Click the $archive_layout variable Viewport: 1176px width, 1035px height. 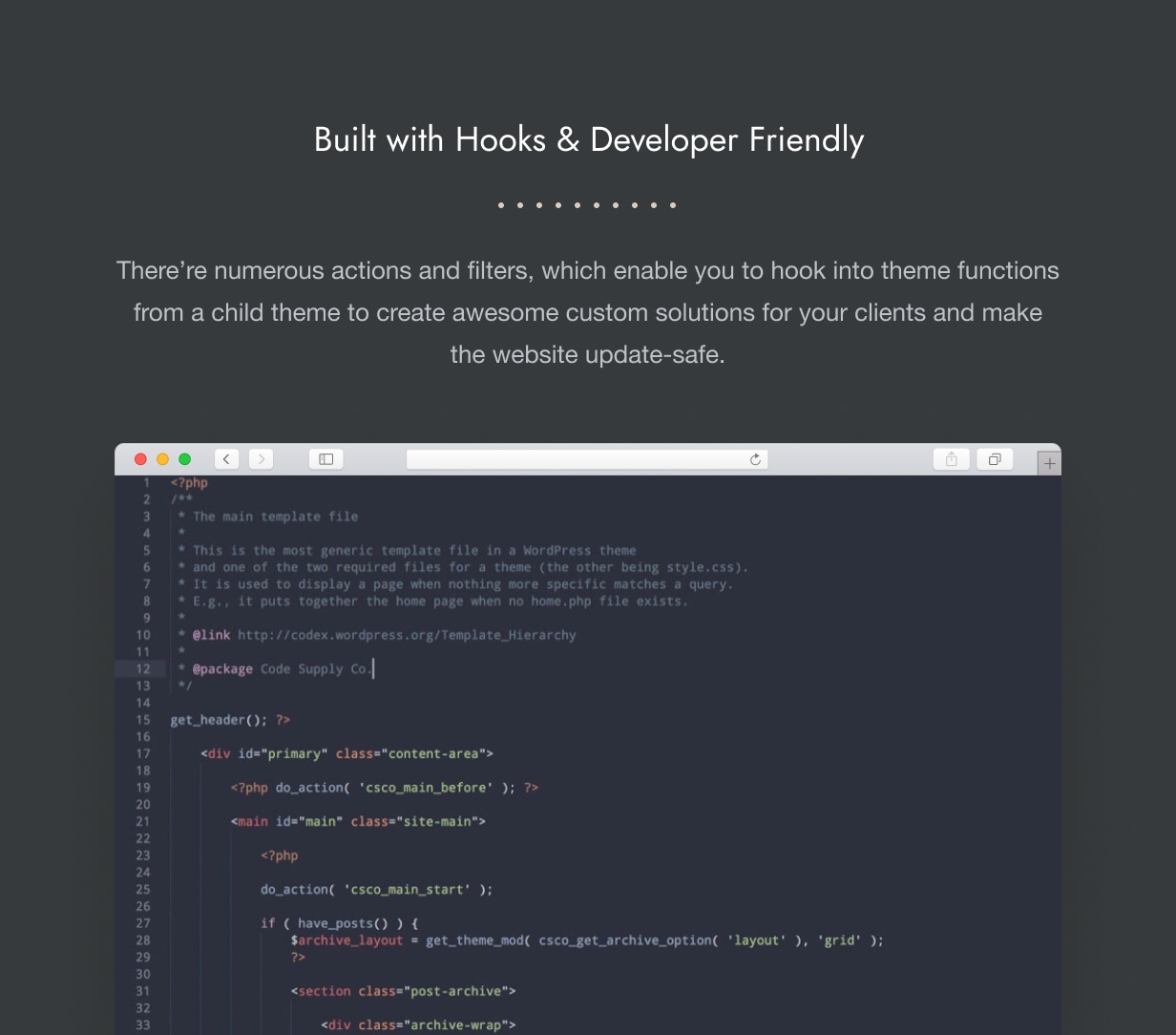[347, 940]
